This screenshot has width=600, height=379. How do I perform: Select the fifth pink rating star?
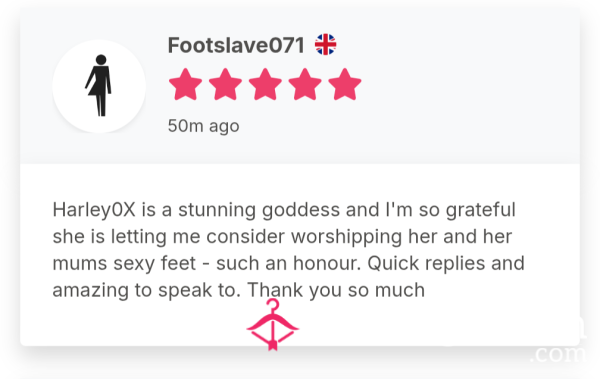point(344,85)
